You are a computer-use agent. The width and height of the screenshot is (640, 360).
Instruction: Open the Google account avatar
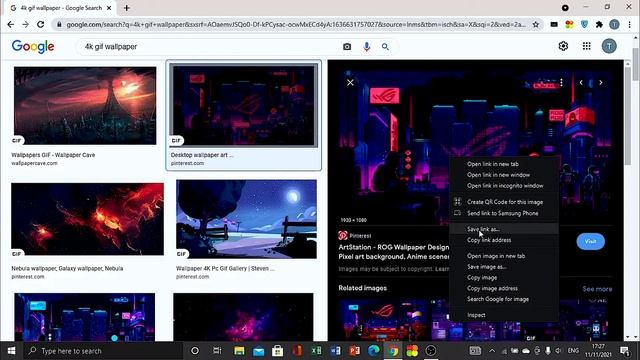(x=609, y=46)
